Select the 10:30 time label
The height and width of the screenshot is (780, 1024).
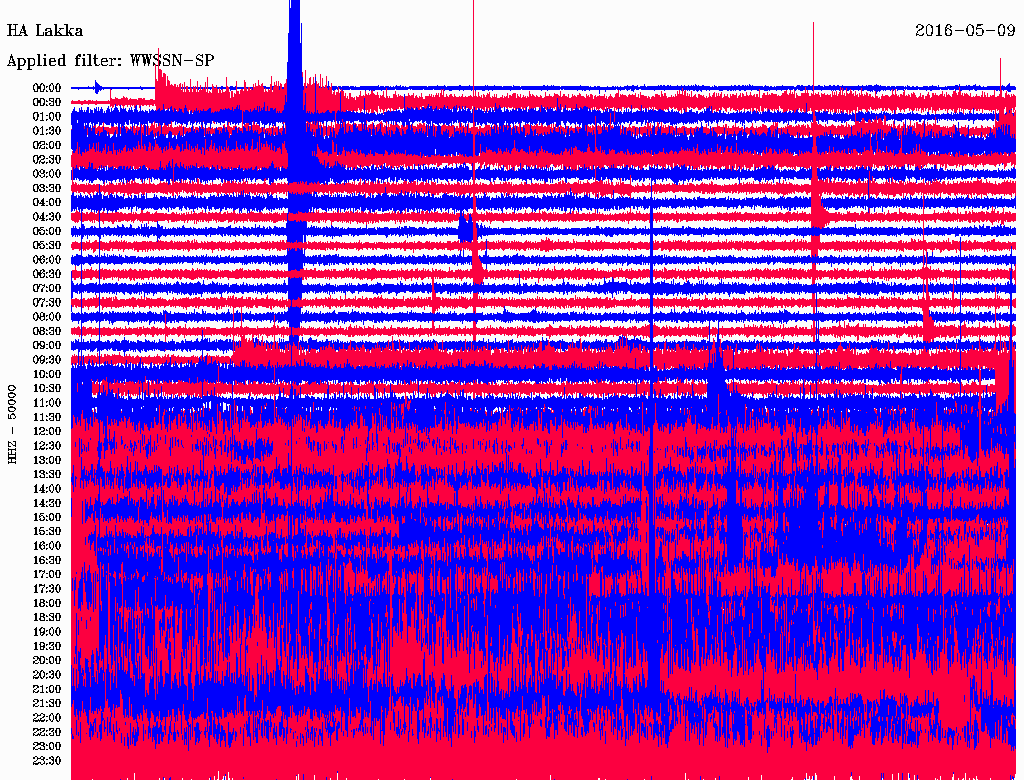point(47,389)
